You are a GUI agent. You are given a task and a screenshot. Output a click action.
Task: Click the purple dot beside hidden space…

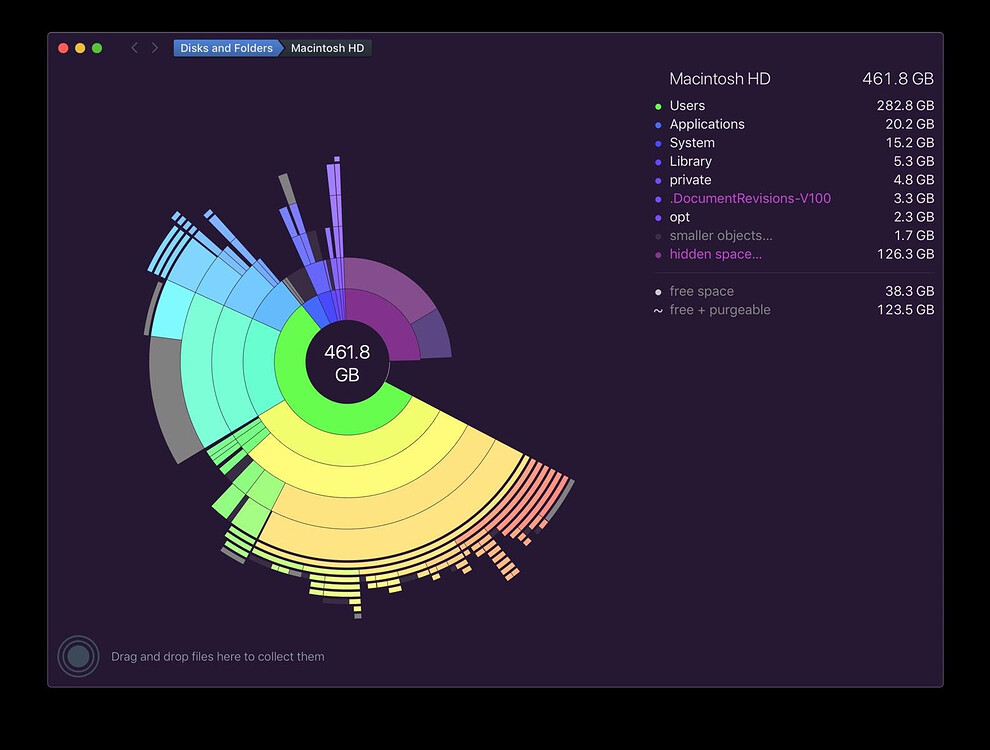(x=658, y=255)
